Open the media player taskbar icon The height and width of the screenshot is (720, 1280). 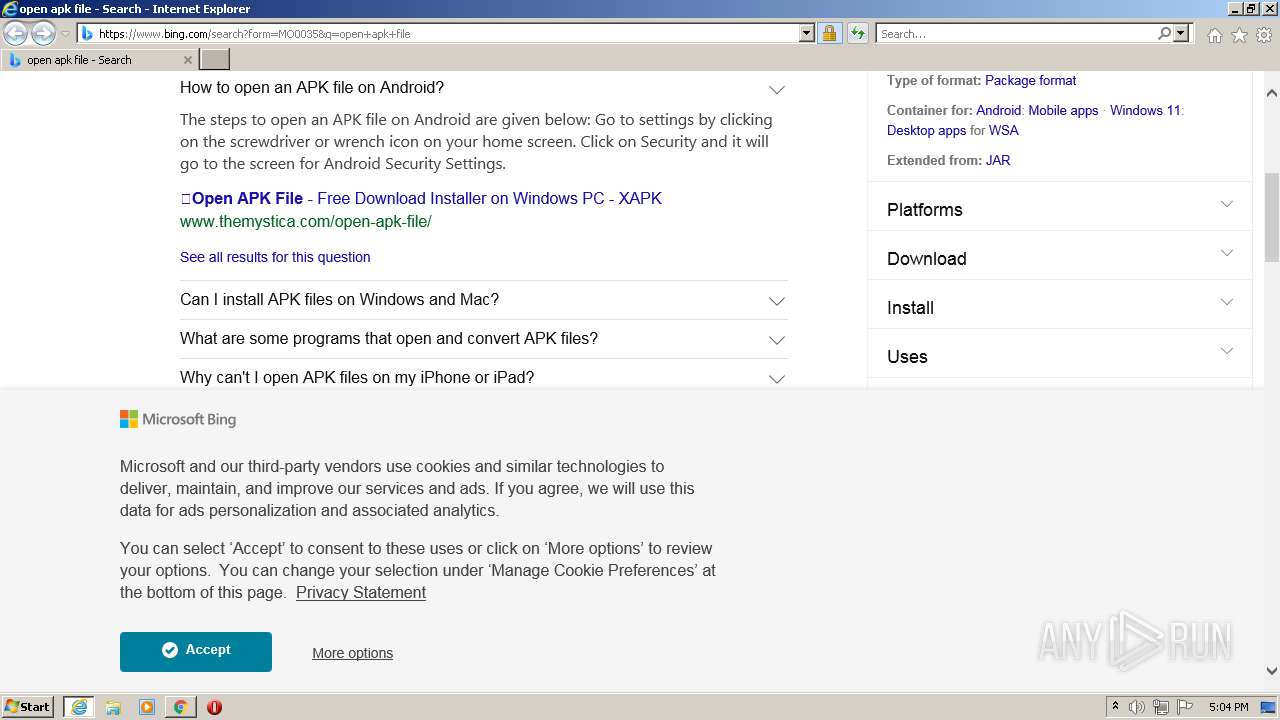[147, 707]
